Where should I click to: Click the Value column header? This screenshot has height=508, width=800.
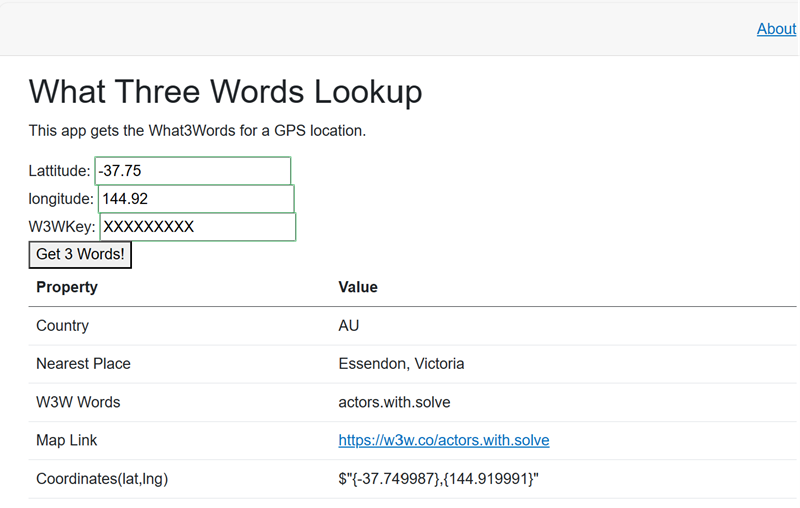358,287
